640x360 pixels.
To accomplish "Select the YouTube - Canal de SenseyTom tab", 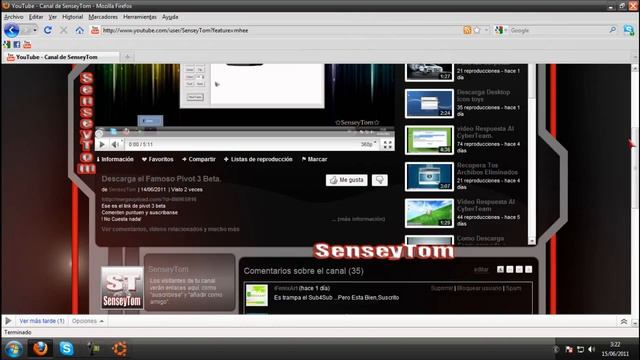I will tap(61, 57).
